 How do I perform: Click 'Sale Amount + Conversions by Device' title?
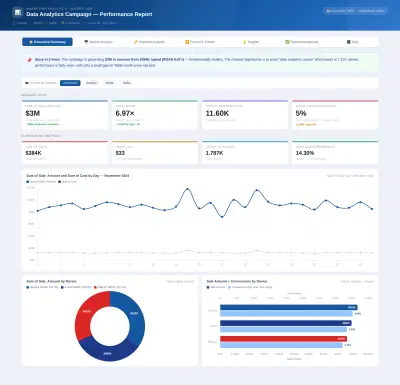(237, 281)
